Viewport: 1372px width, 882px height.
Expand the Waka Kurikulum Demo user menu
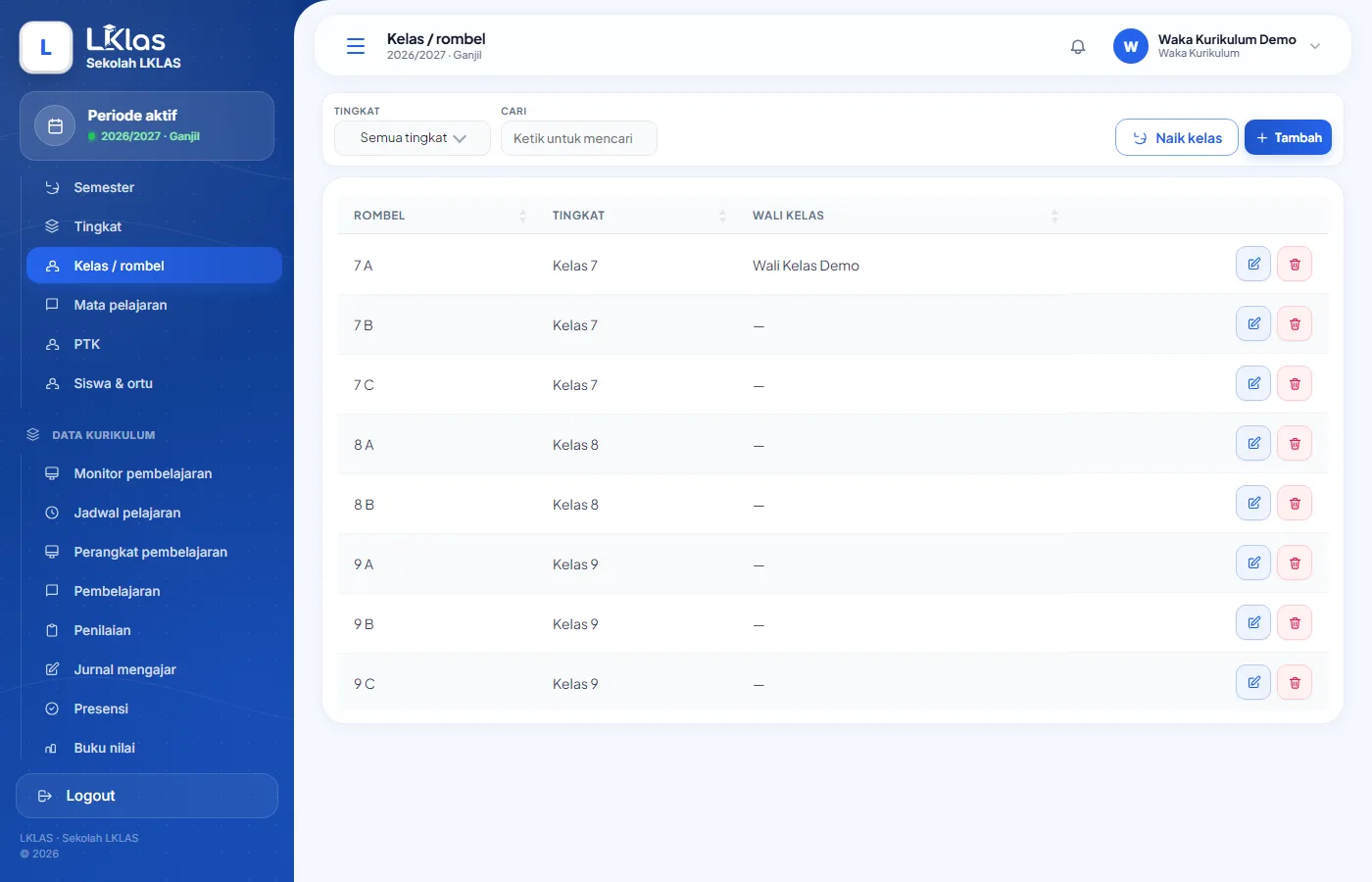pos(1218,46)
